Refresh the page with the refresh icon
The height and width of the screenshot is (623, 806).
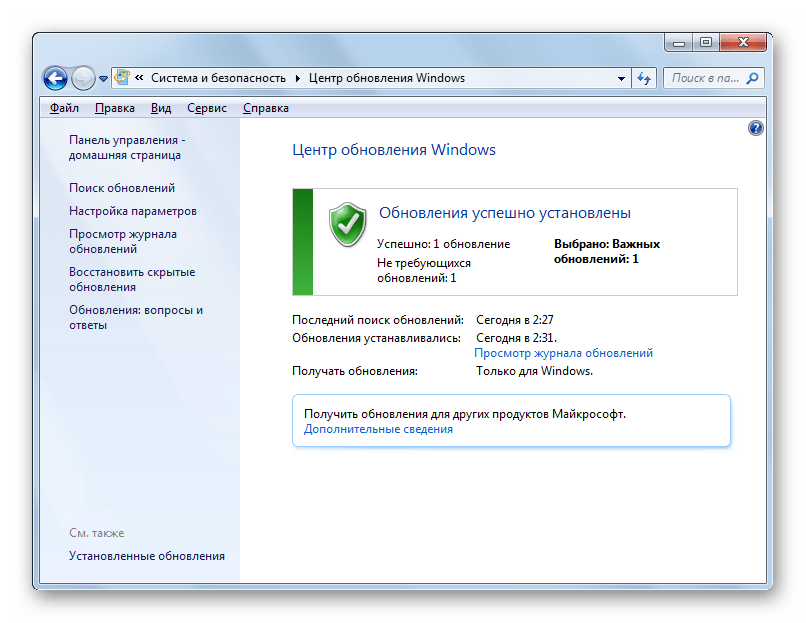click(x=644, y=79)
